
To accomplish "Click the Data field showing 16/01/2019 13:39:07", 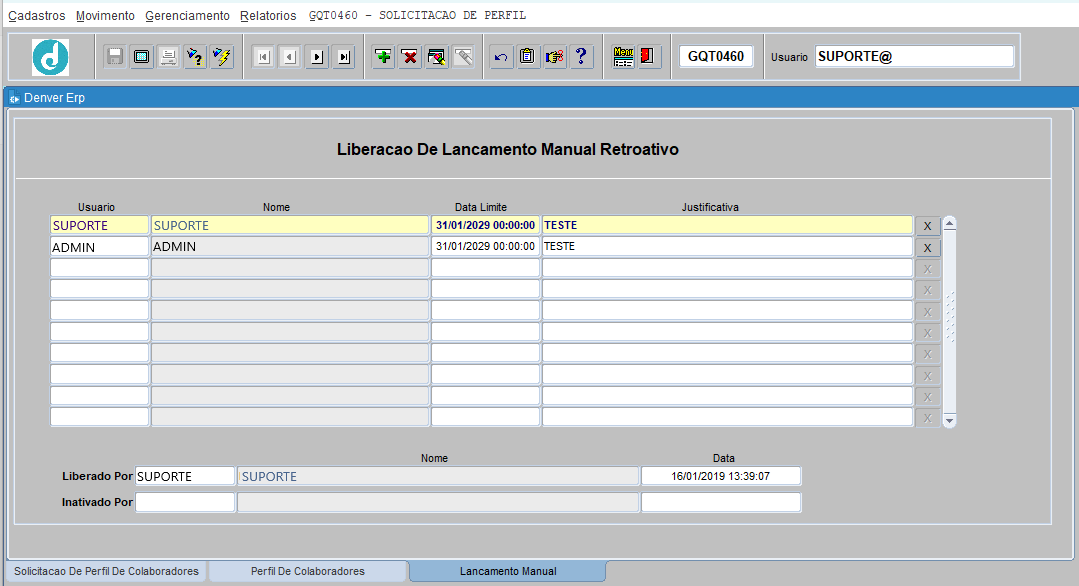I will [721, 476].
